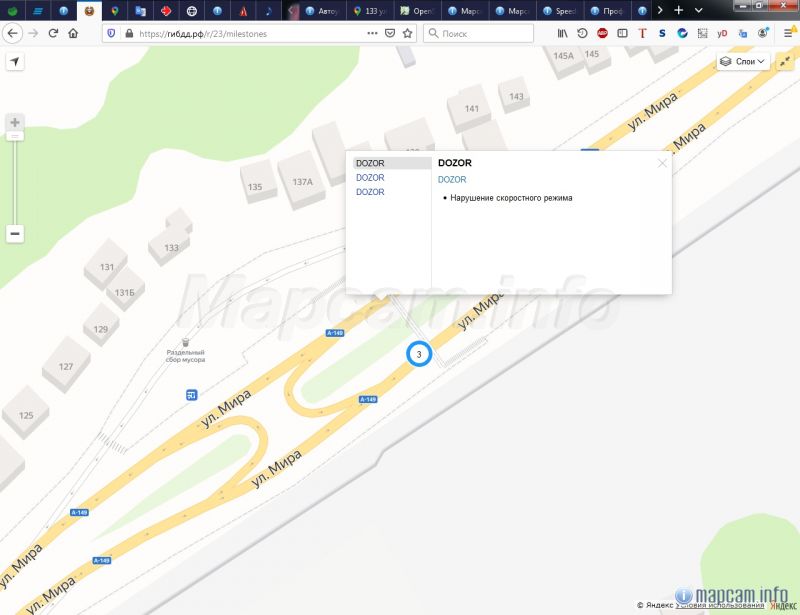Screen dimensions: 800x615
Task: Click the browser back arrow
Action: (11, 33)
